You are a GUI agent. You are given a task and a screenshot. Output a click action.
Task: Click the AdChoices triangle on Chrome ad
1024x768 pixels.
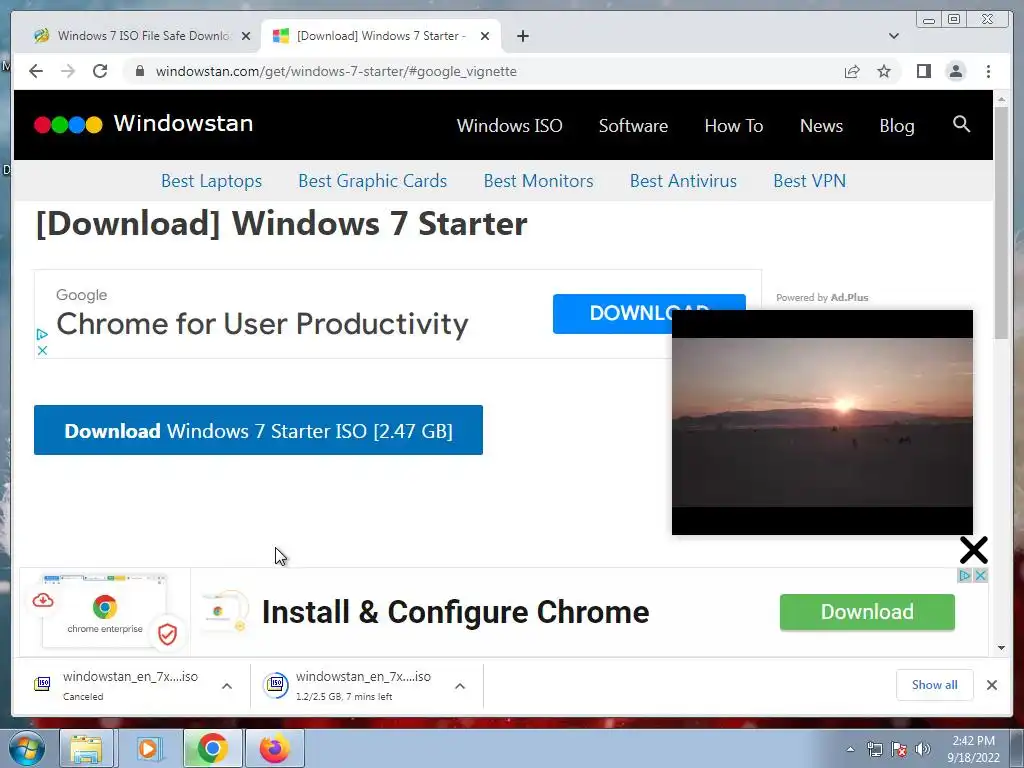click(42, 334)
